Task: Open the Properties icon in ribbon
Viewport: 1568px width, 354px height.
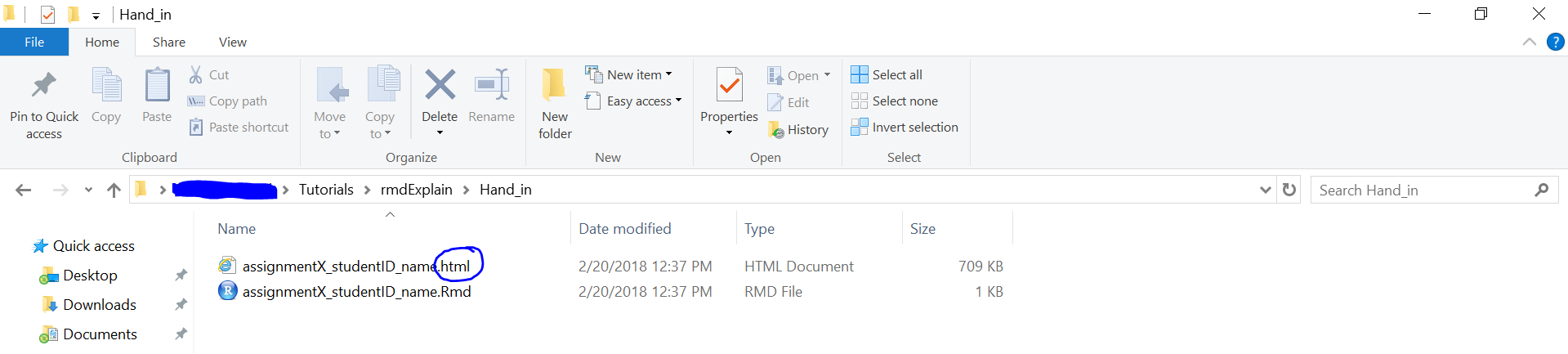Action: click(729, 85)
